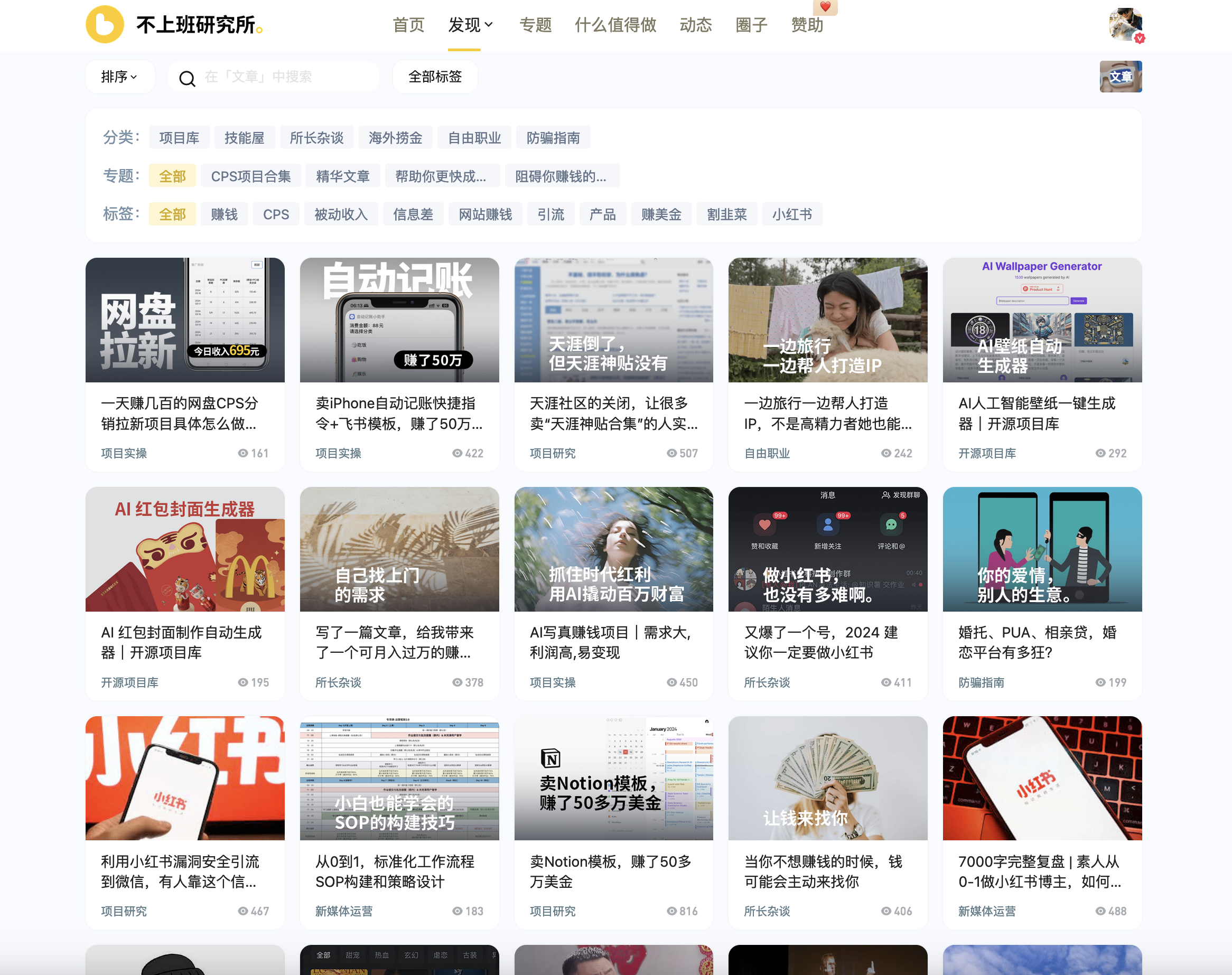Viewport: 1232px width, 975px height.
Task: Filter by the 赚美金 tag
Action: point(661,214)
